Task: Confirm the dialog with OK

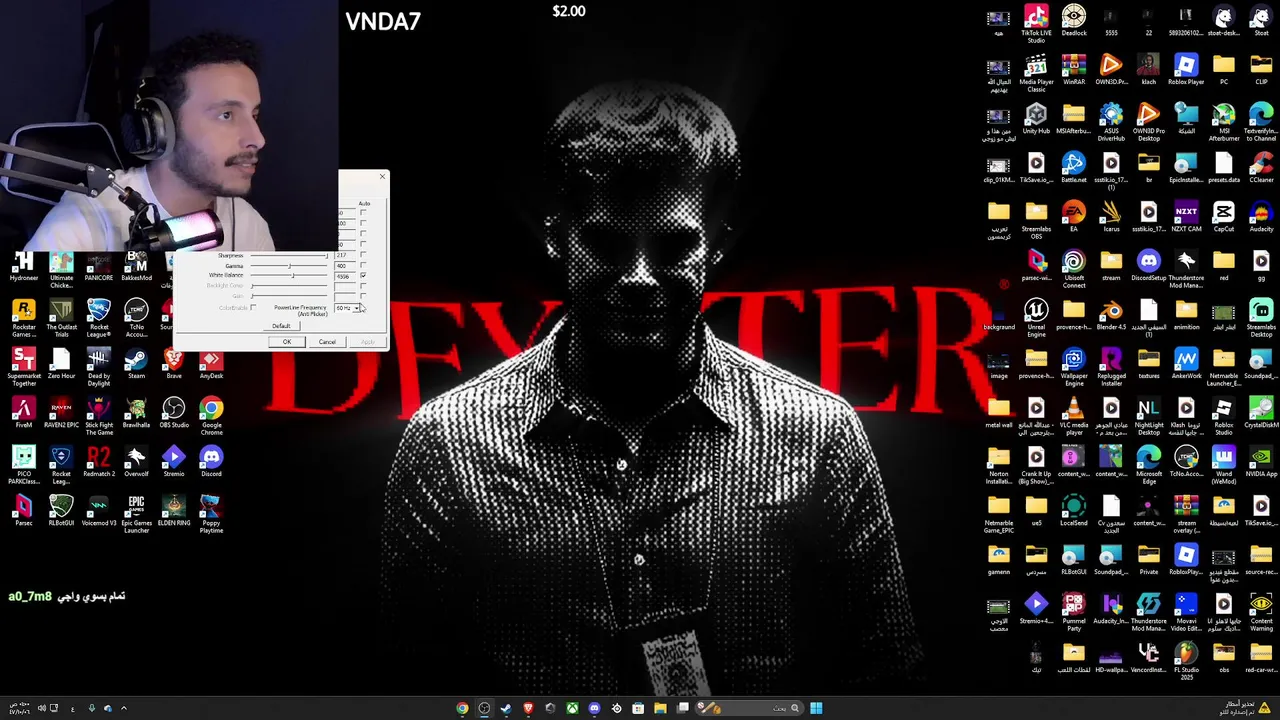Action: click(287, 342)
